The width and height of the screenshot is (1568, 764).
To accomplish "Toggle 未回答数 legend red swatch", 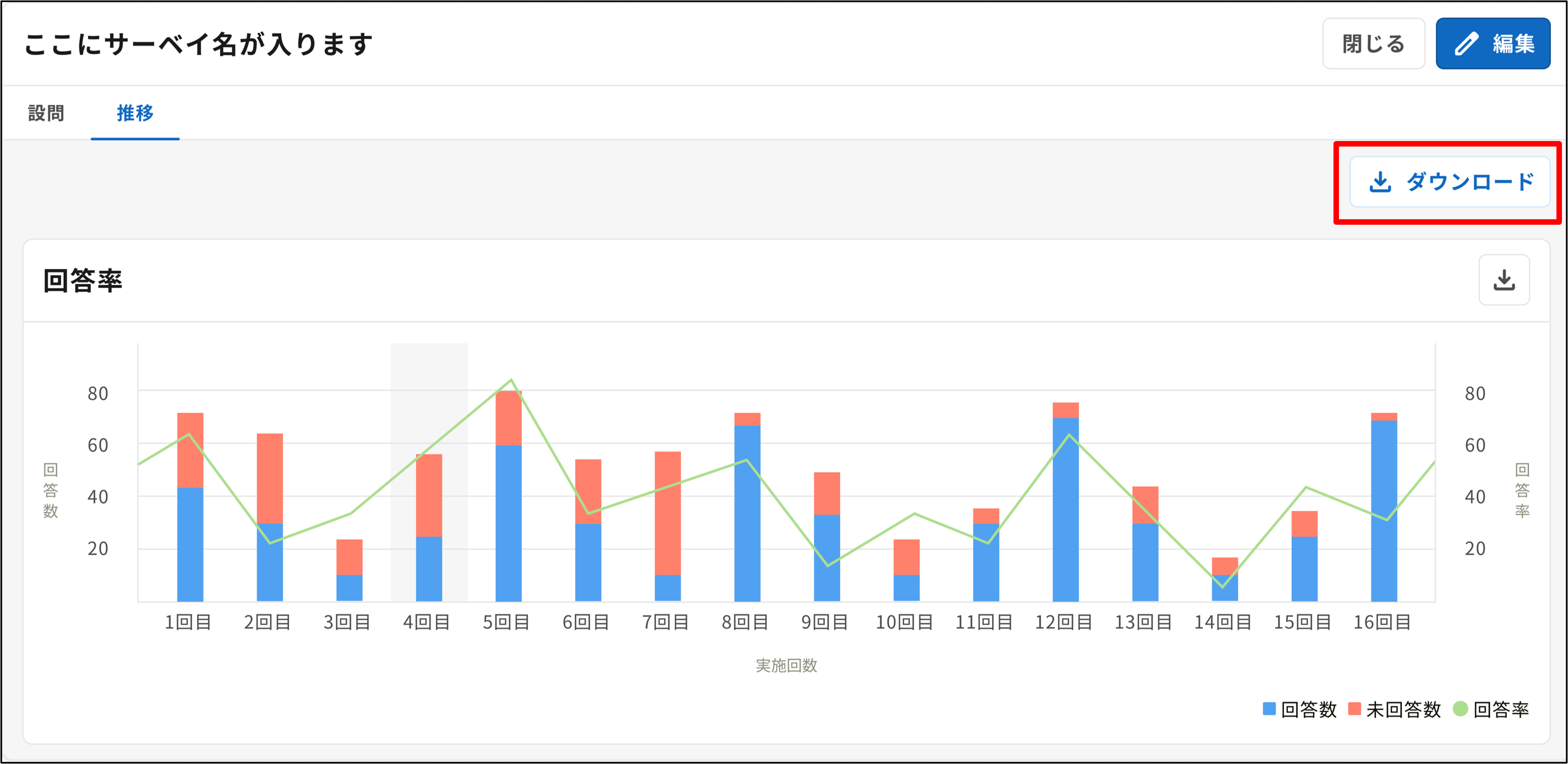I will (1354, 708).
